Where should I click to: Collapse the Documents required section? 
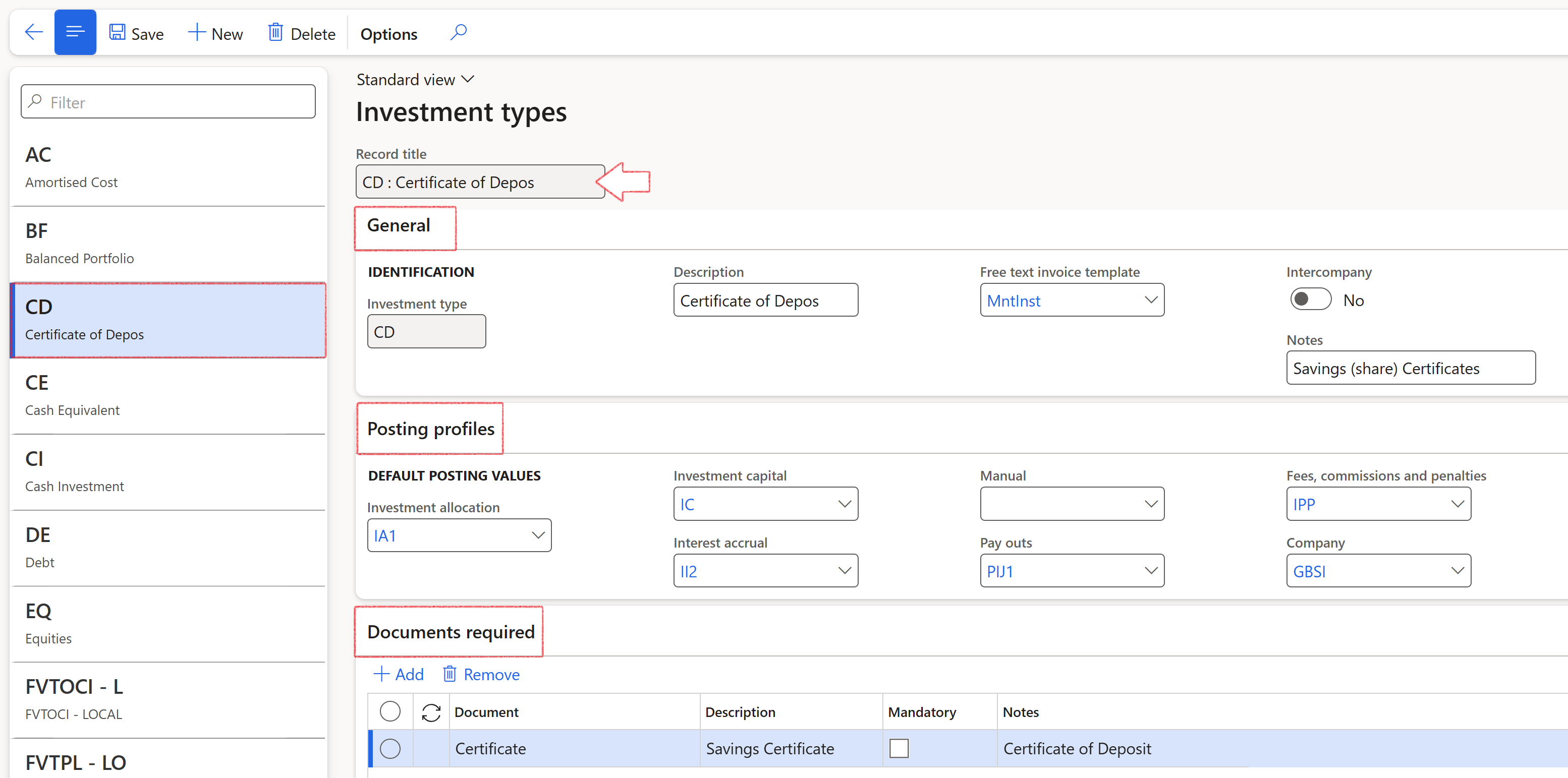click(451, 632)
